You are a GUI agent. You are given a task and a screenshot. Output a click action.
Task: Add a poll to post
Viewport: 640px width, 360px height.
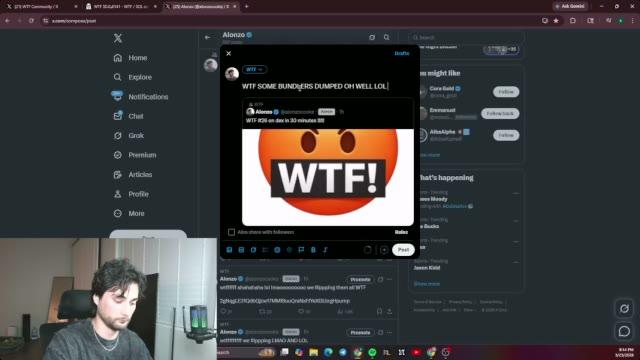pyautogui.click(x=265, y=250)
